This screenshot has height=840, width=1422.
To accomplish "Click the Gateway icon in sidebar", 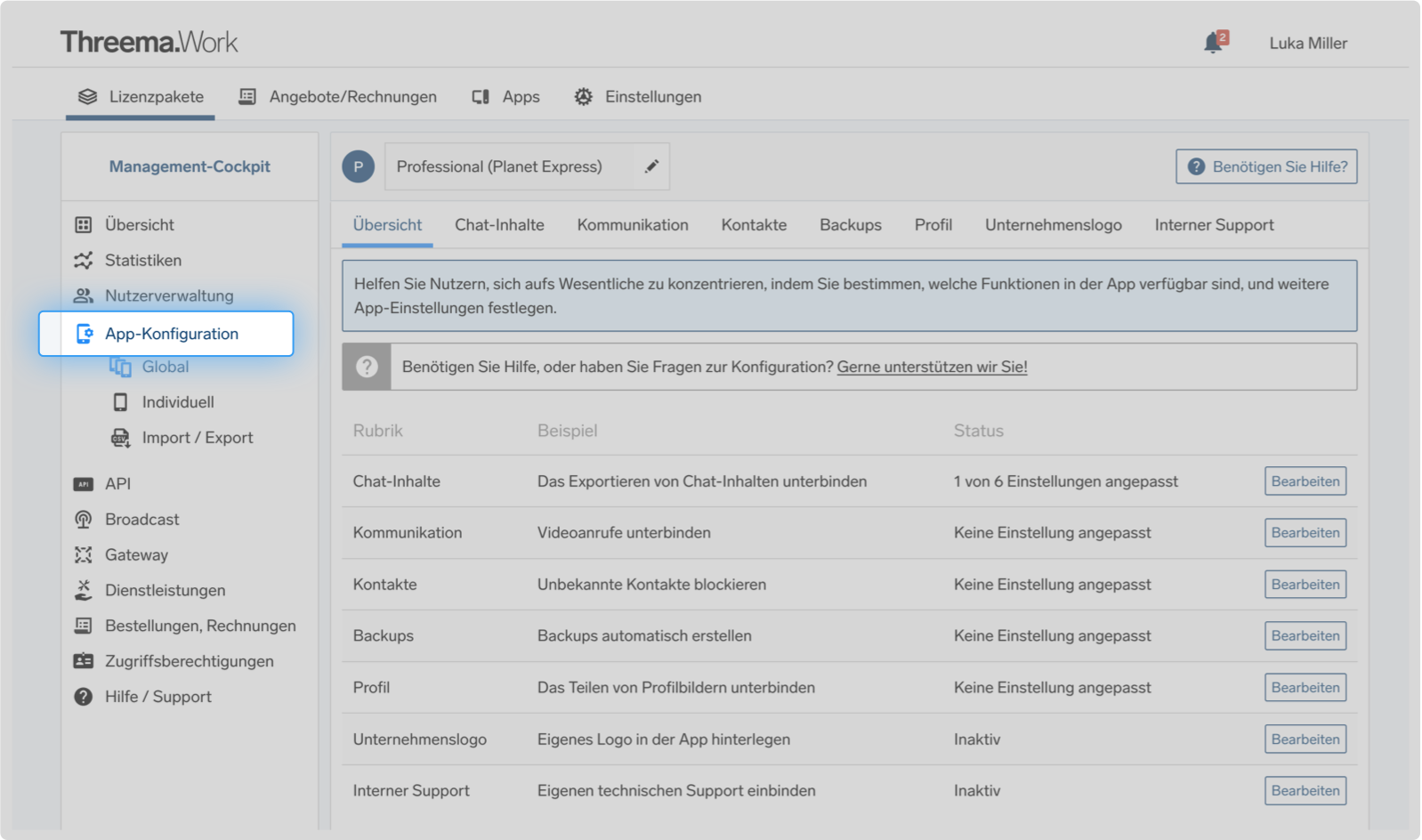I will click(x=84, y=555).
